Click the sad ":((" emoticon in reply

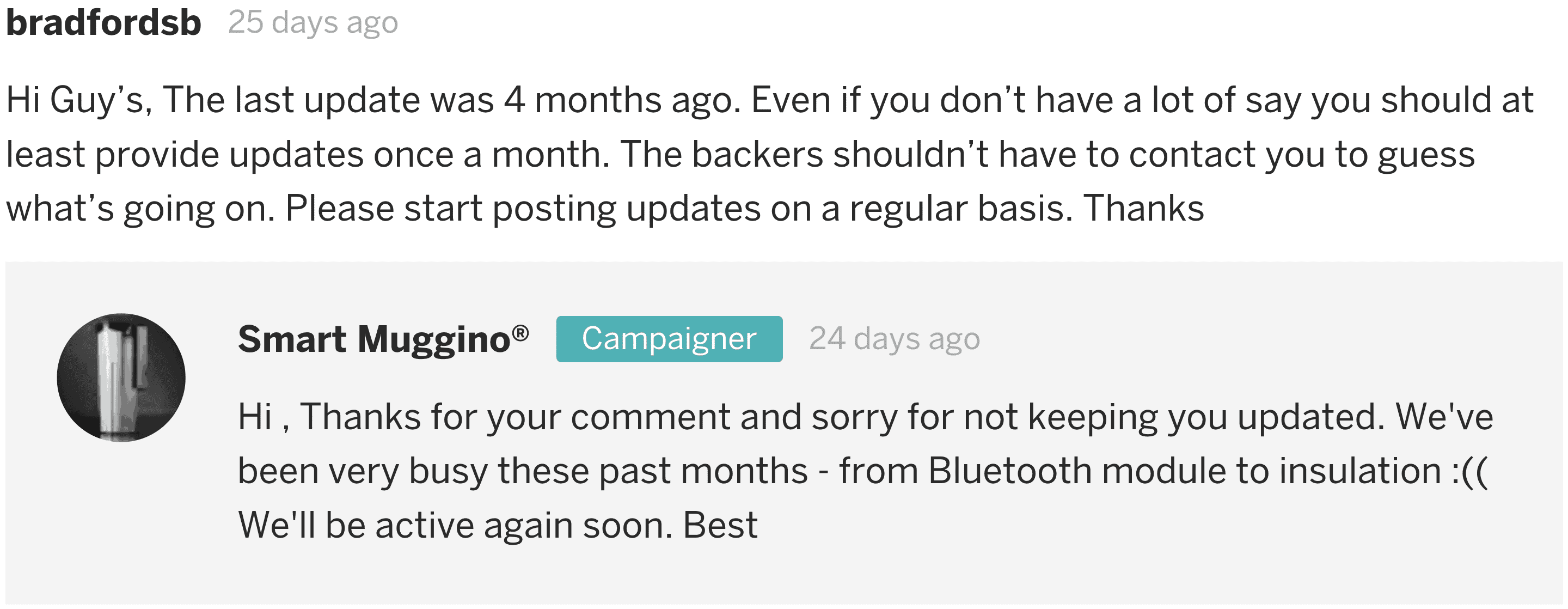point(1469,471)
